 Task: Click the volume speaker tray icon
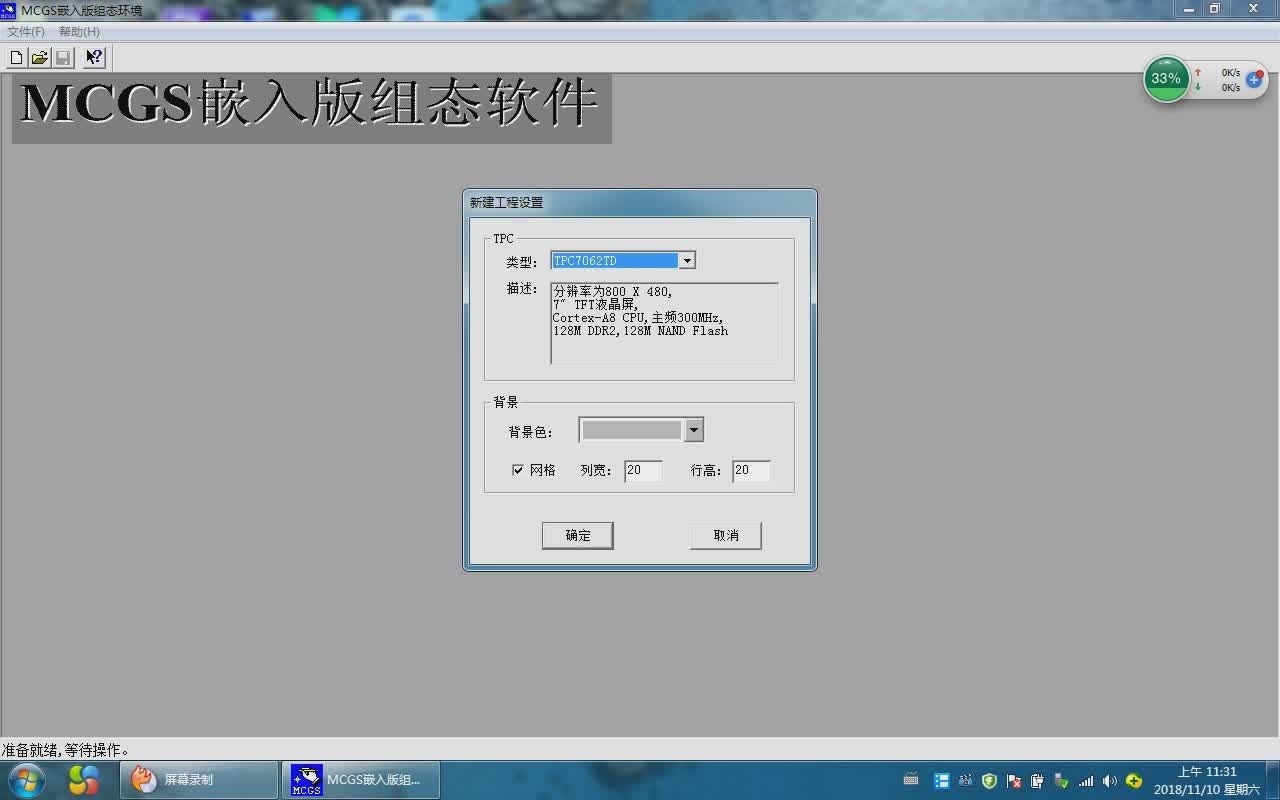[1110, 781]
